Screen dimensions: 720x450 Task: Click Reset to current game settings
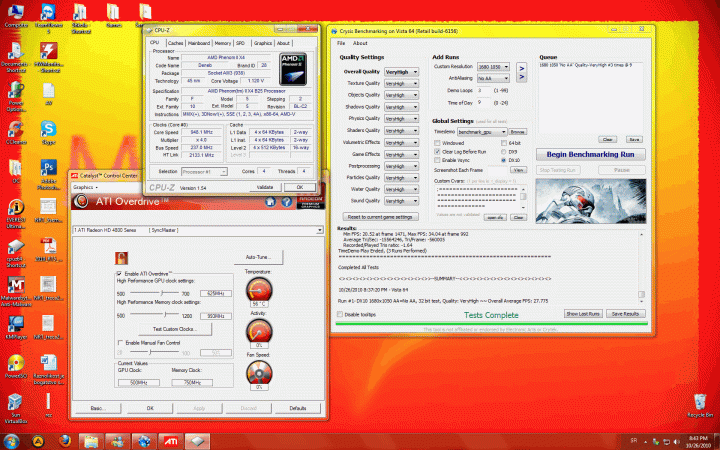380,217
